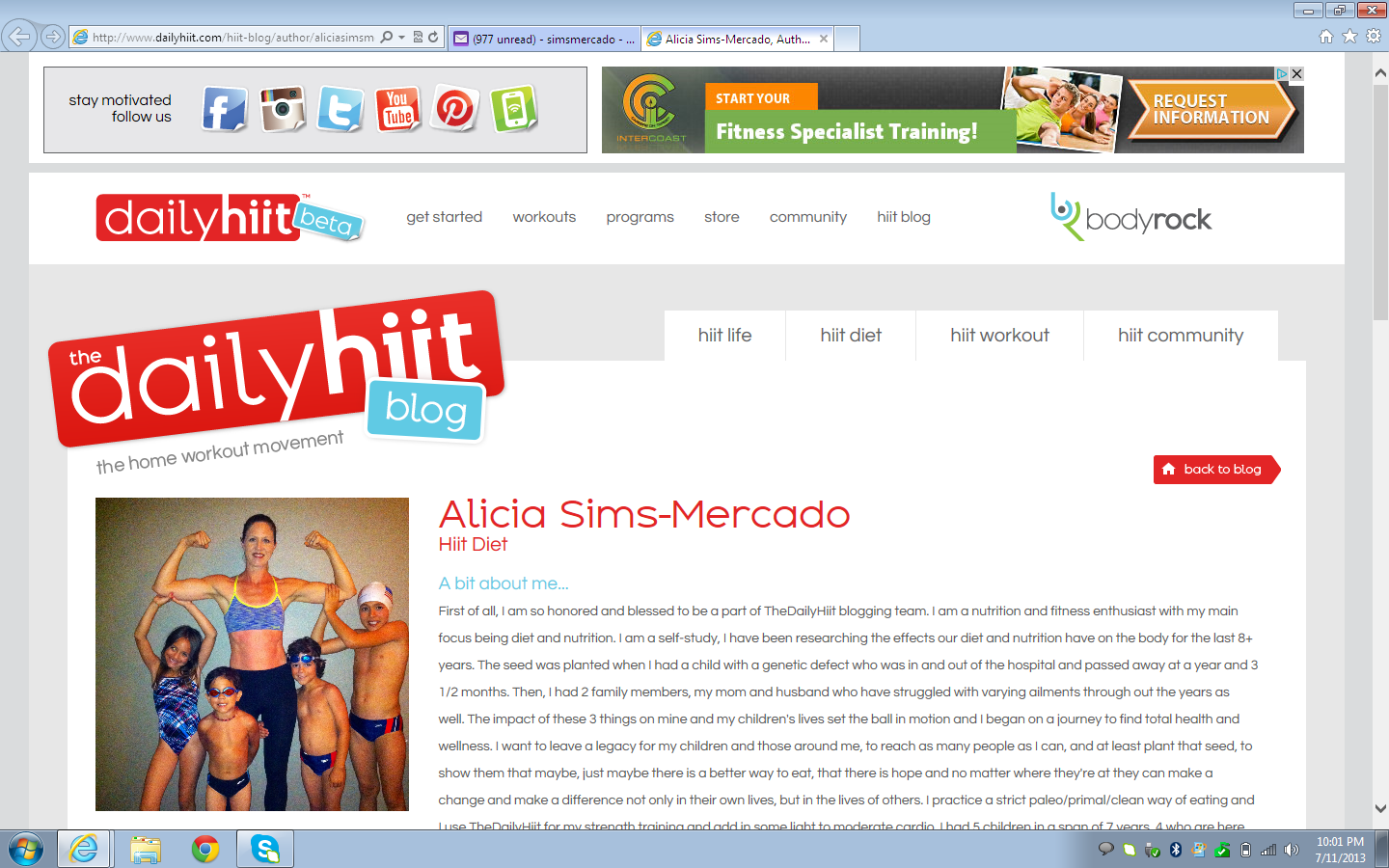This screenshot has height=868, width=1389.
Task: Click the Windows Start orb
Action: [26, 850]
